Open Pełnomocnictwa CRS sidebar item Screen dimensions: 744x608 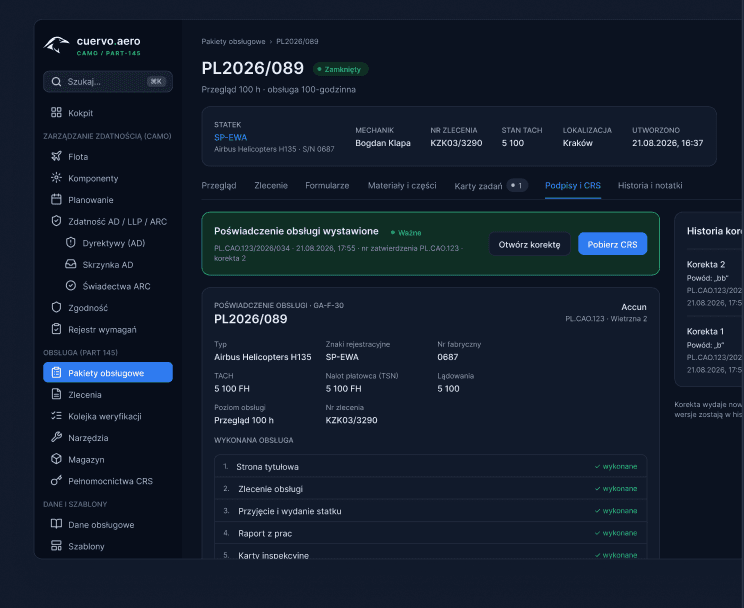click(108, 481)
